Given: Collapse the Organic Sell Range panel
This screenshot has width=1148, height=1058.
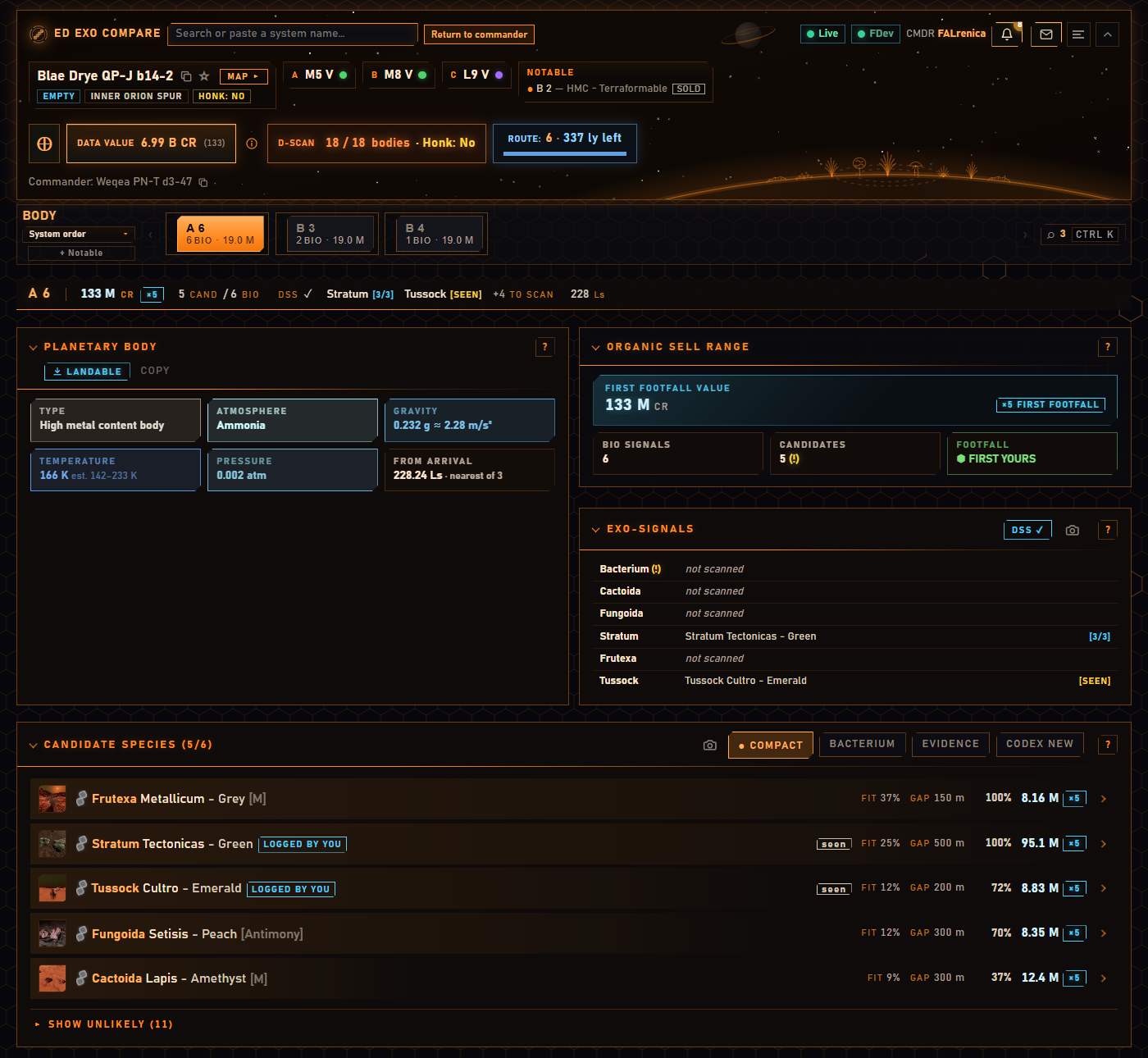Looking at the screenshot, I should point(595,348).
